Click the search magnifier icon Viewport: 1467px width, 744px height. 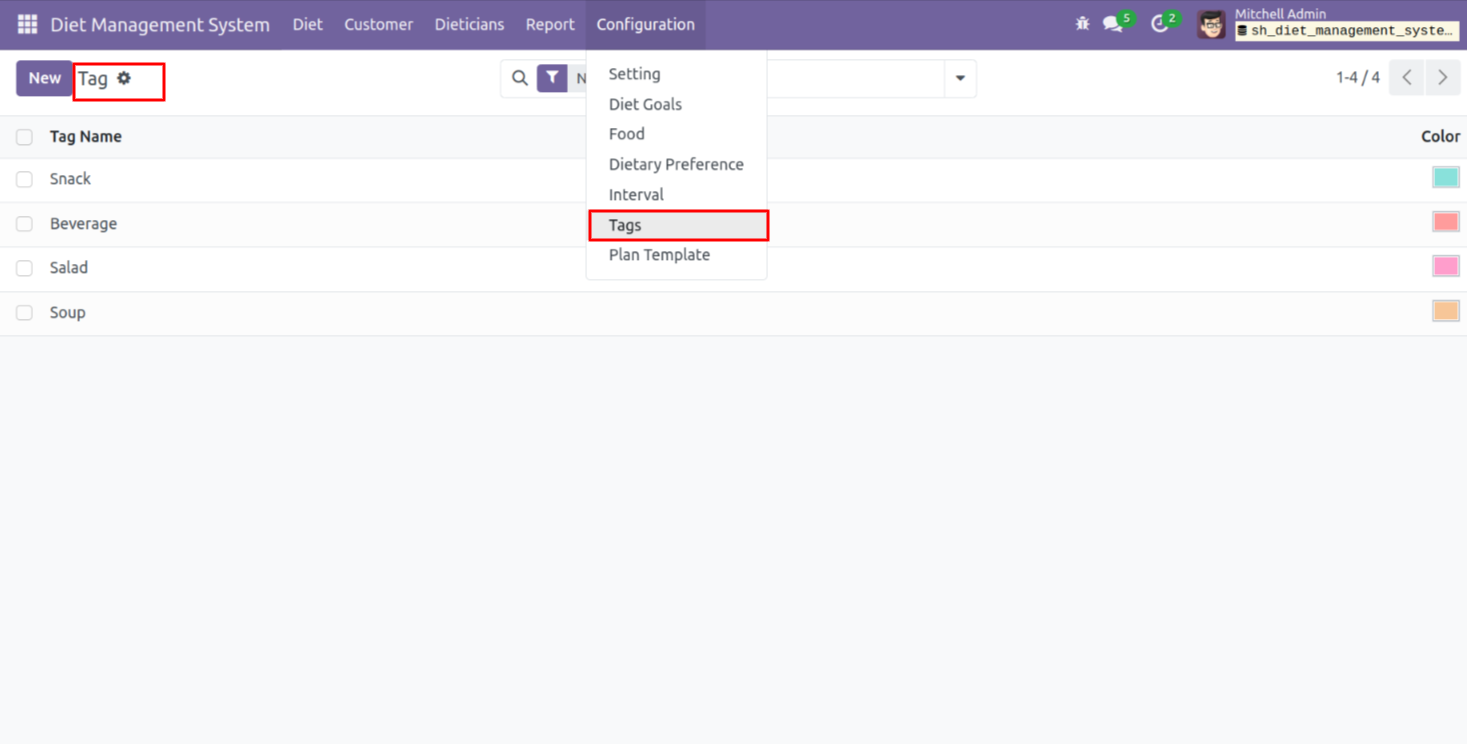[520, 78]
